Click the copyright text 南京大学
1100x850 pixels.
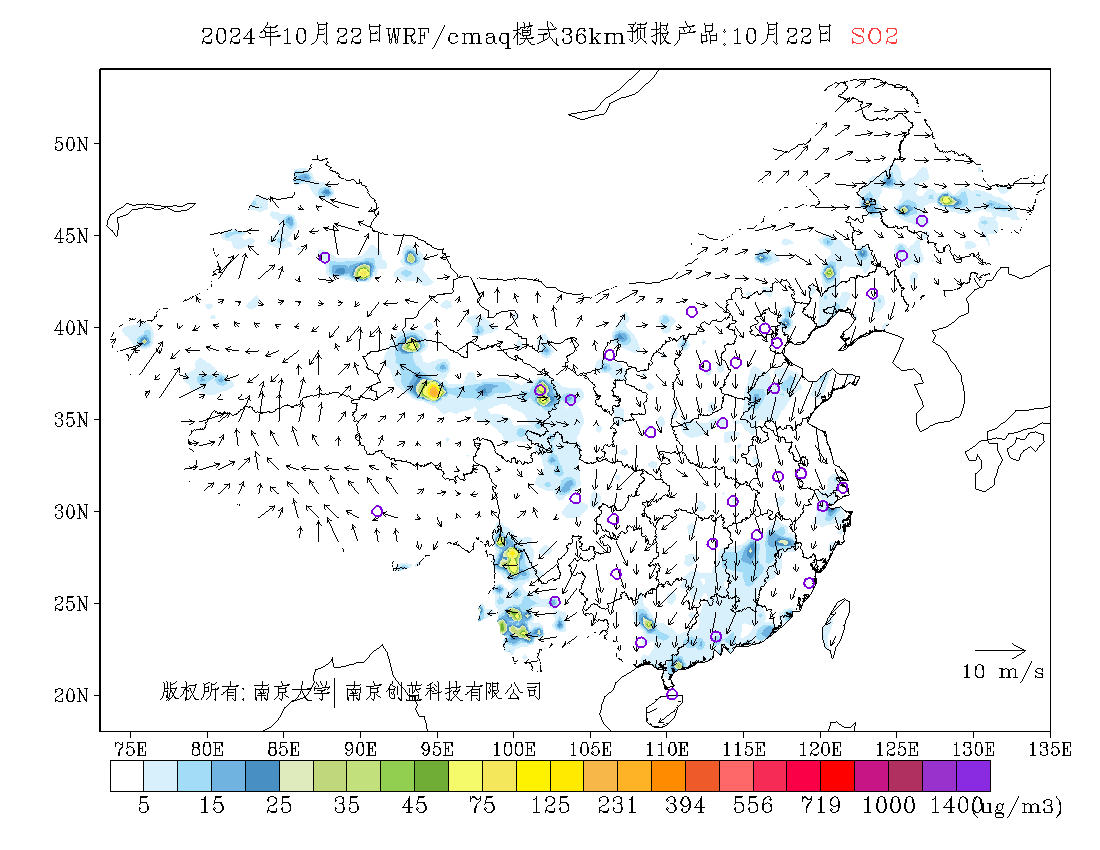coord(291,692)
